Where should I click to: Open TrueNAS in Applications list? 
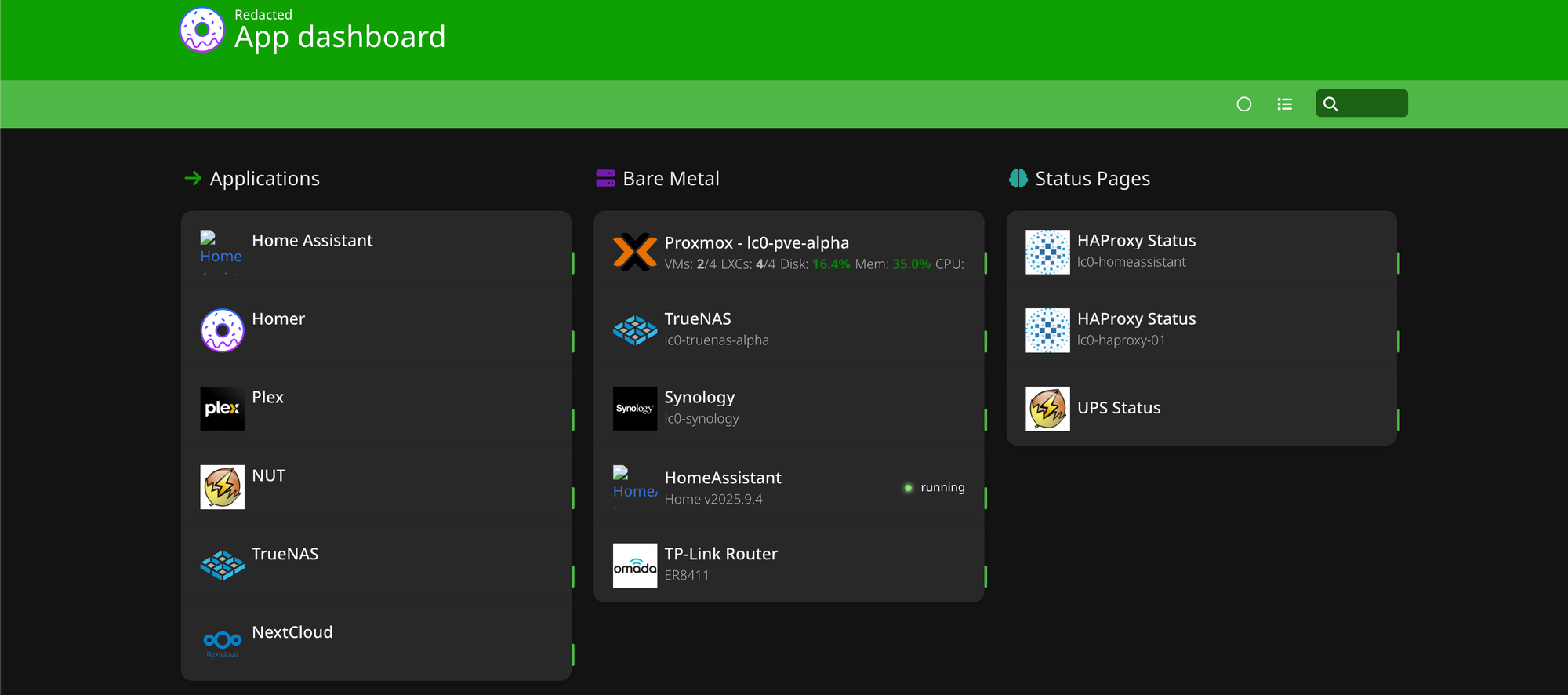tap(285, 555)
